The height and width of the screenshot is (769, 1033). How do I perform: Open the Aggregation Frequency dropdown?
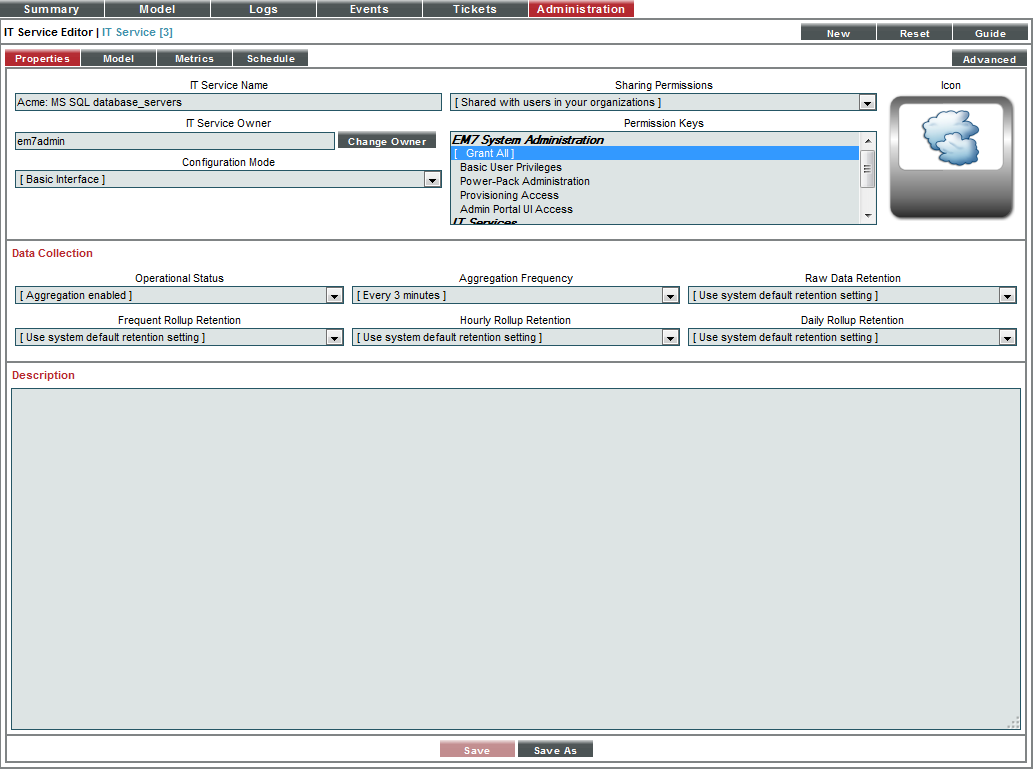pyautogui.click(x=670, y=295)
